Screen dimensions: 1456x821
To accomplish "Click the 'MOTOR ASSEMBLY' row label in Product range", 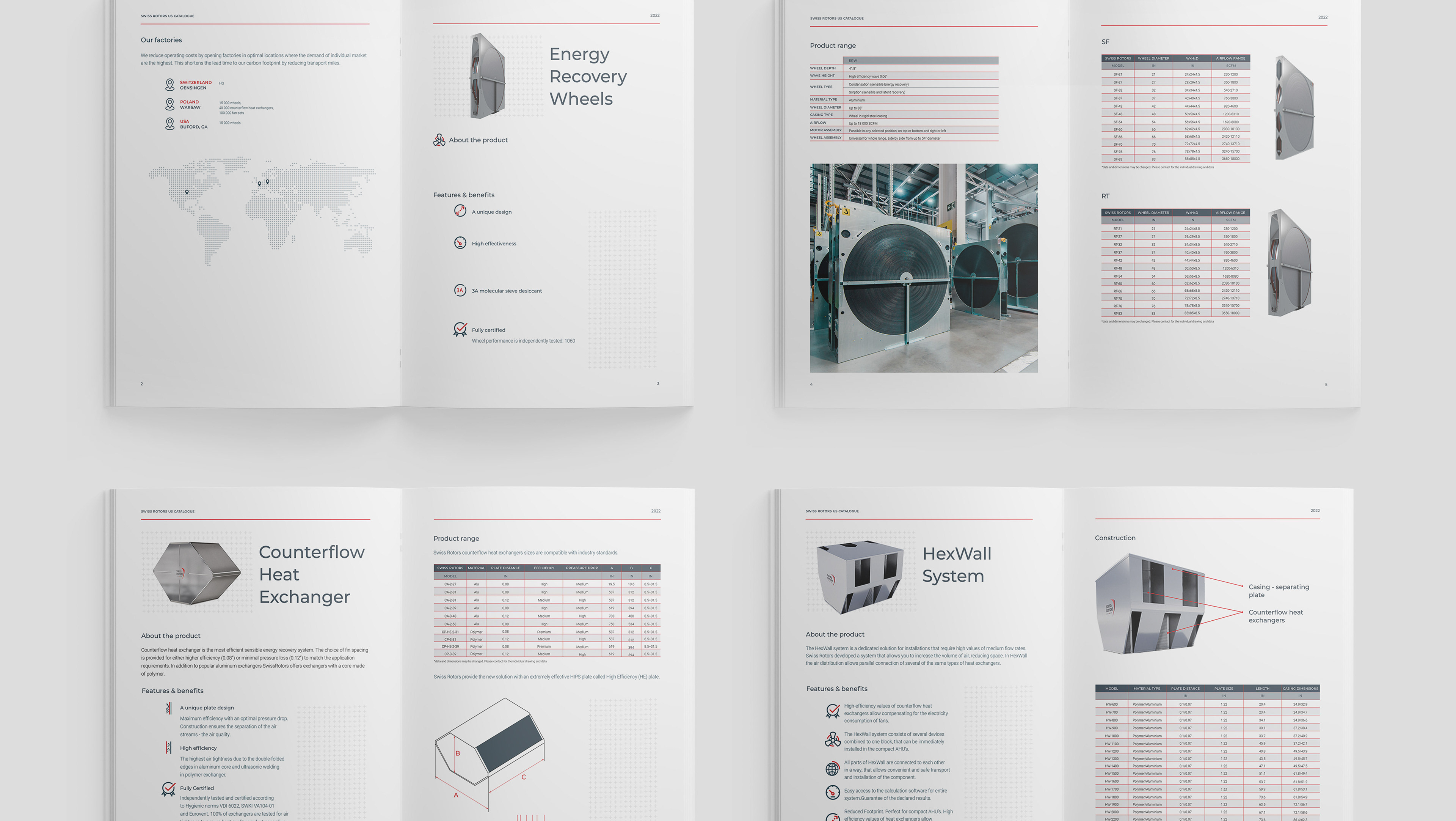I will pos(826,130).
